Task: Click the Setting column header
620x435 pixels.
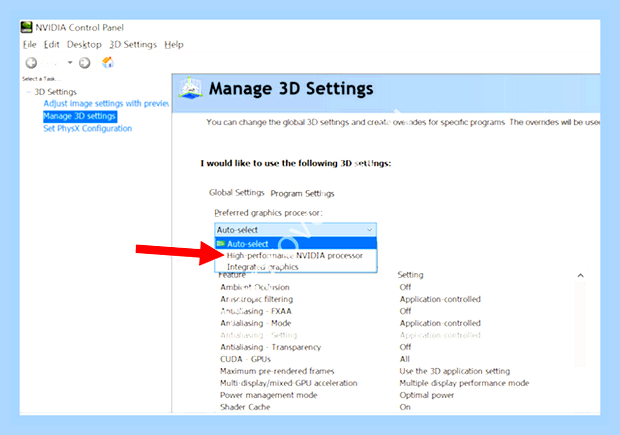Action: 410,274
